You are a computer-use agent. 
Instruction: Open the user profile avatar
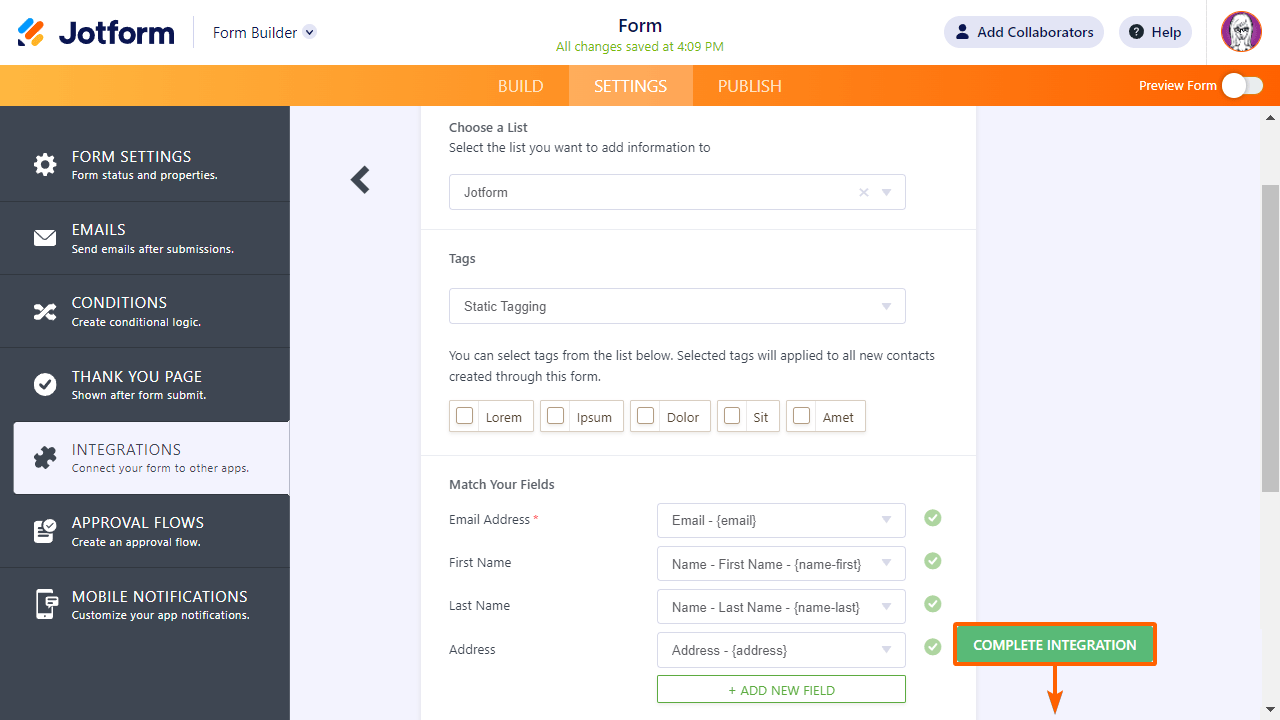coord(1241,32)
